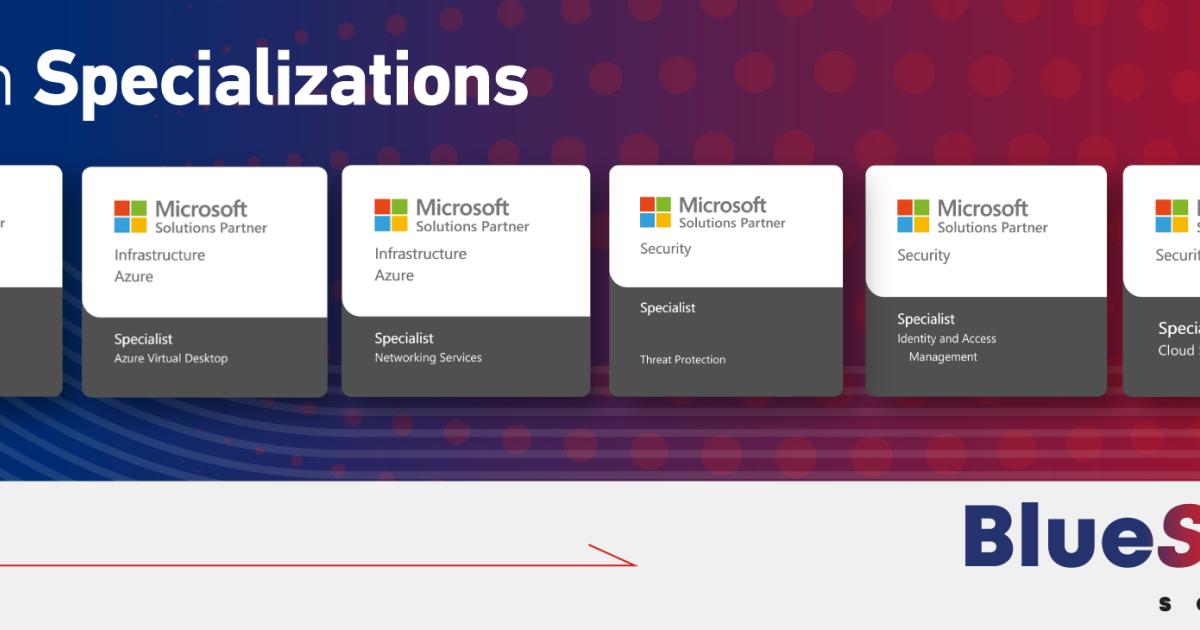Select the Azure Virtual Desktop label

click(171, 359)
